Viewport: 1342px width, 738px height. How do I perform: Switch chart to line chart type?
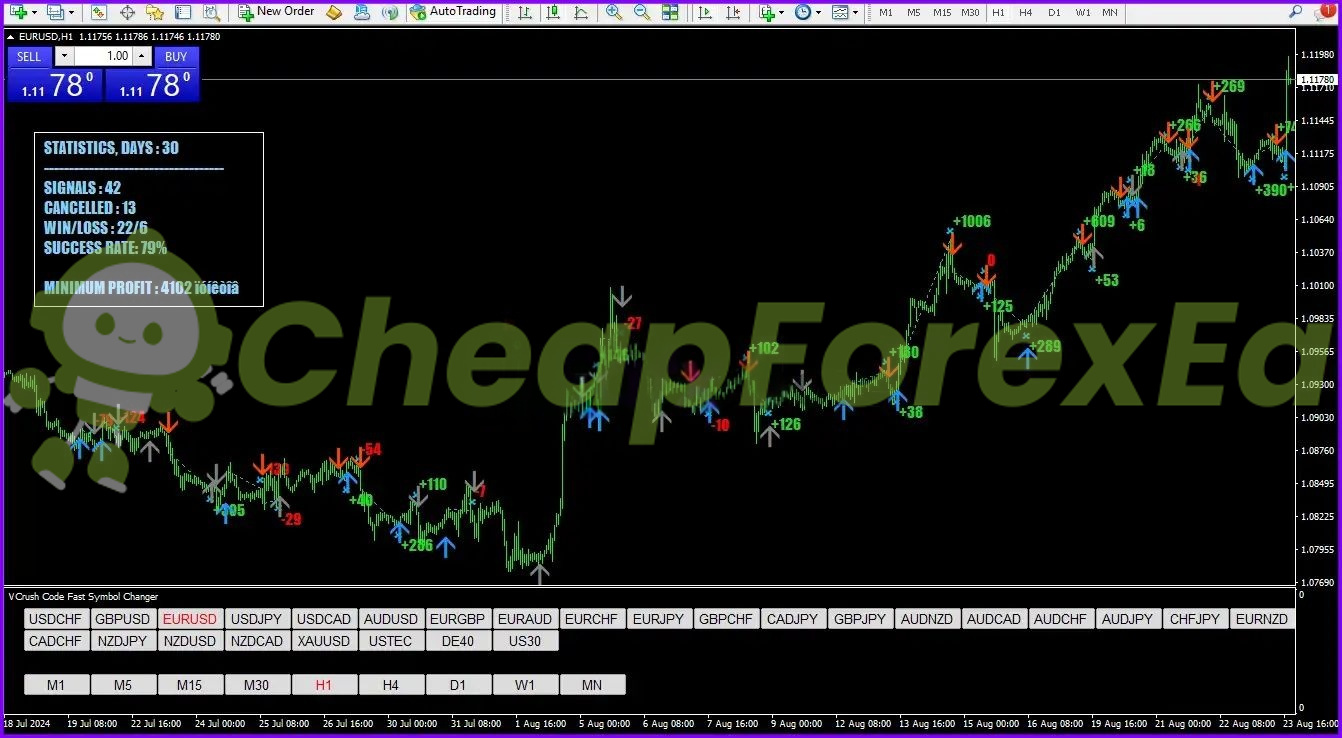click(581, 12)
